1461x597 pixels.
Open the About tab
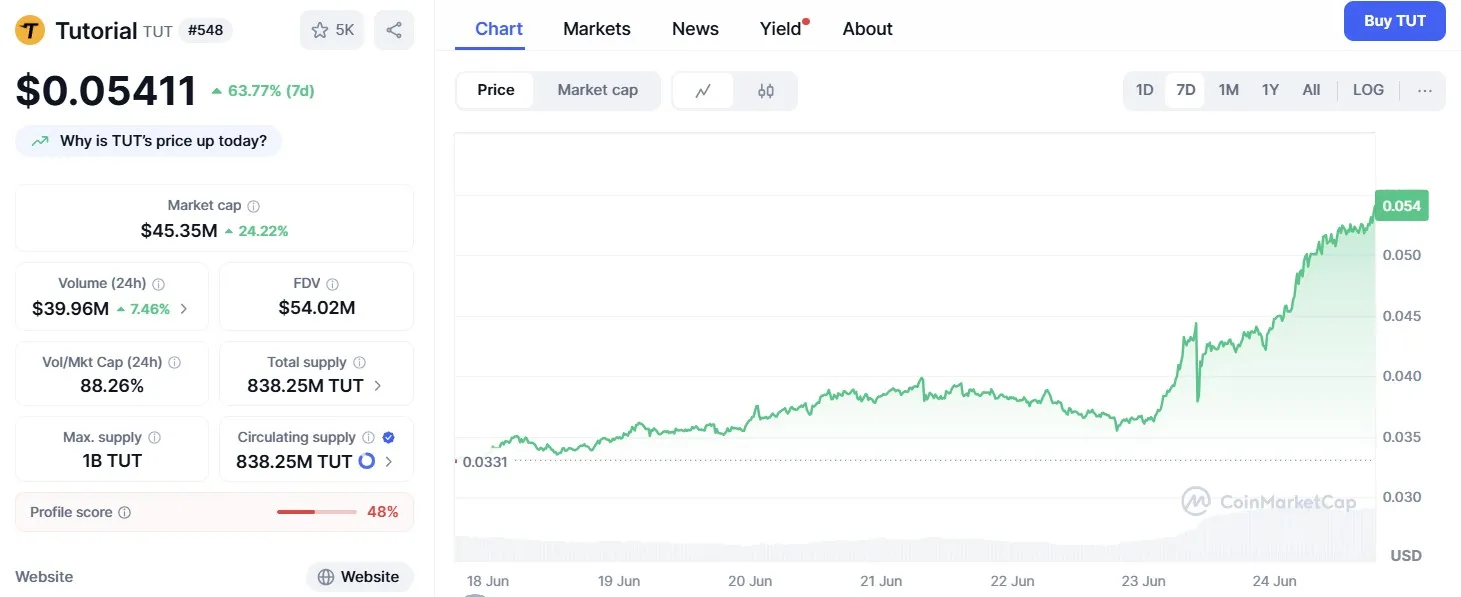point(868,29)
